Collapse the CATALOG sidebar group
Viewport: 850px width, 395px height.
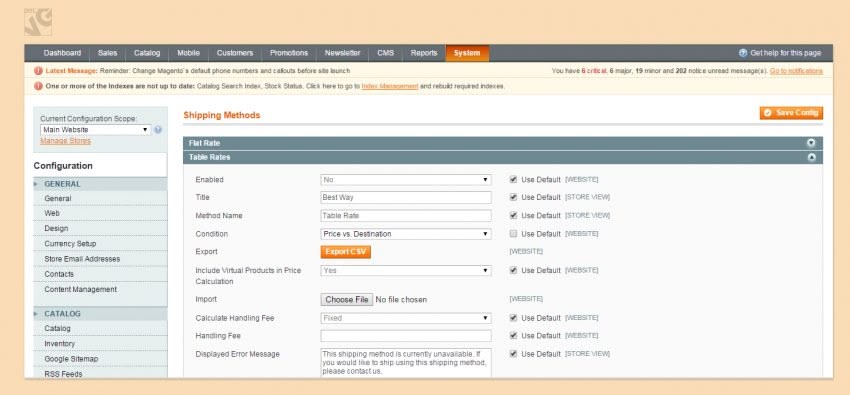[100, 314]
